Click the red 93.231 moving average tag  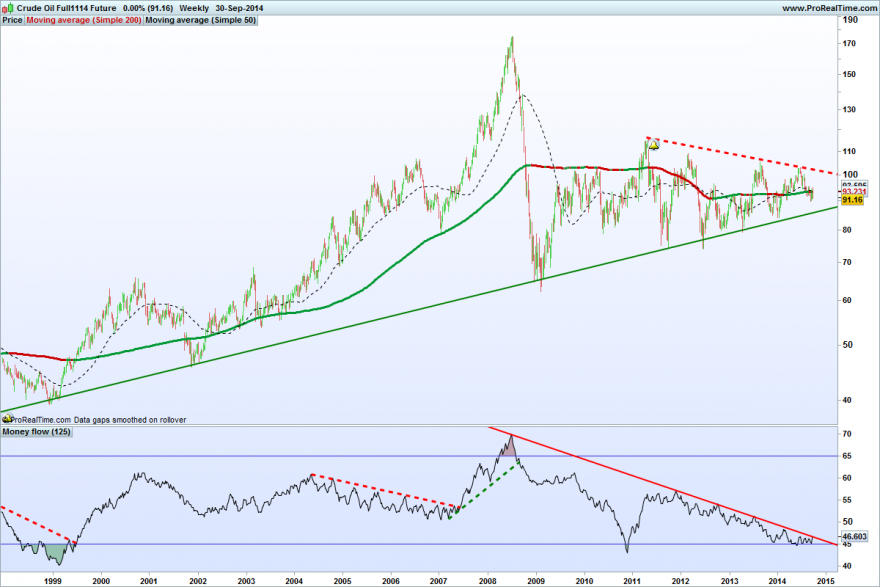tap(854, 191)
